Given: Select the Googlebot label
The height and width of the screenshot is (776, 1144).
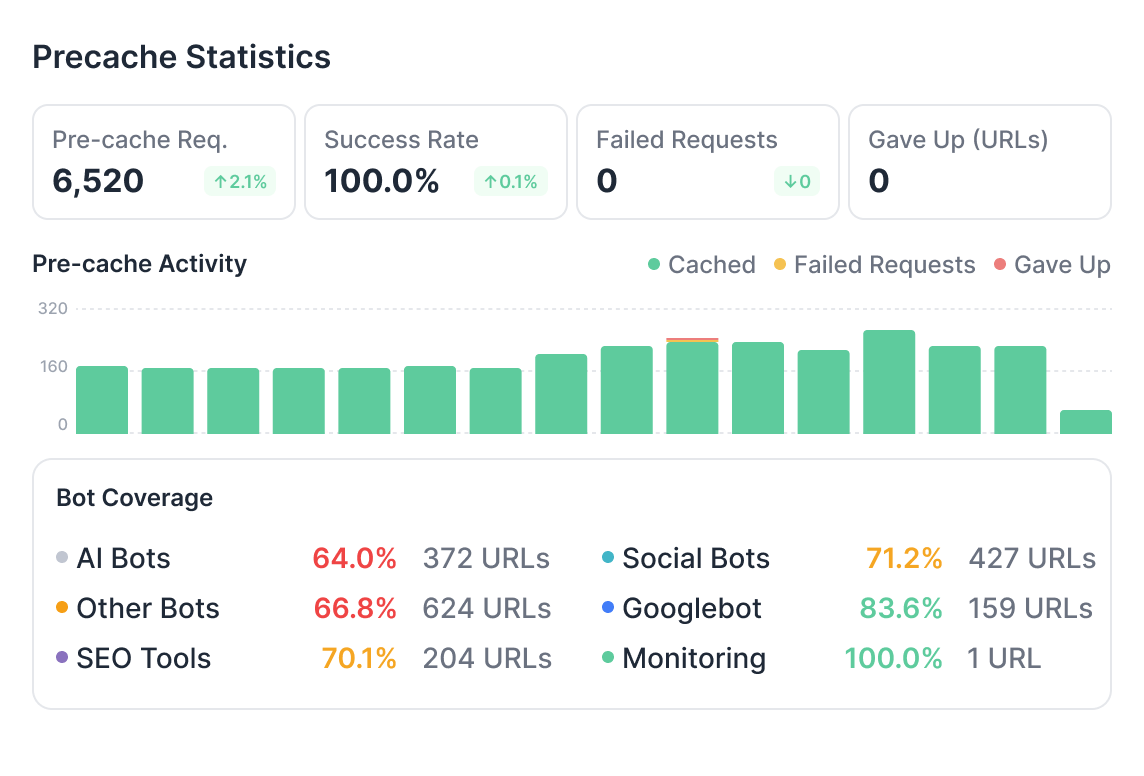Looking at the screenshot, I should click(x=692, y=608).
